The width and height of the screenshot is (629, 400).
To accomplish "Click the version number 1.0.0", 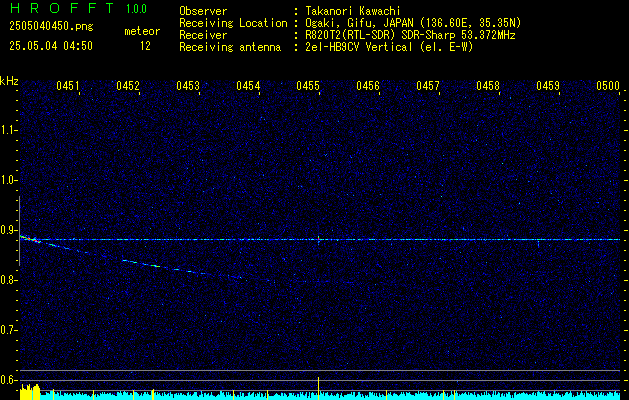I will tap(136, 9).
